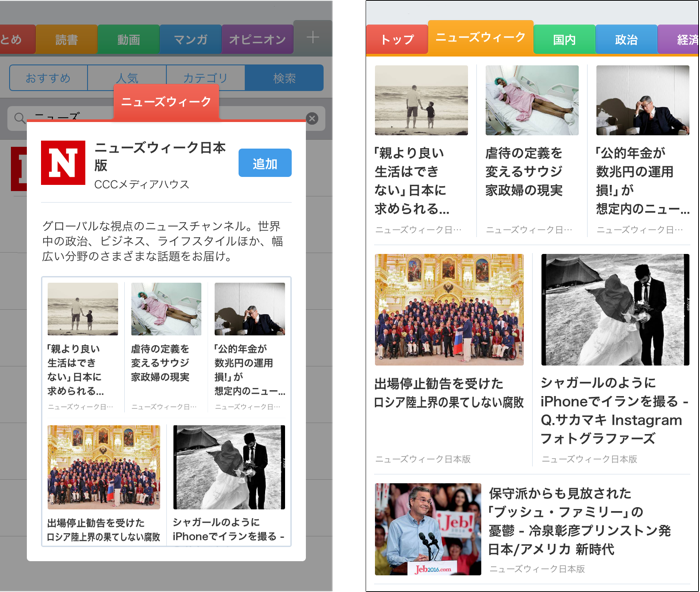Open the beach photo thumbnail in the right feed
Screen dimensions: 700x592
coord(421,100)
